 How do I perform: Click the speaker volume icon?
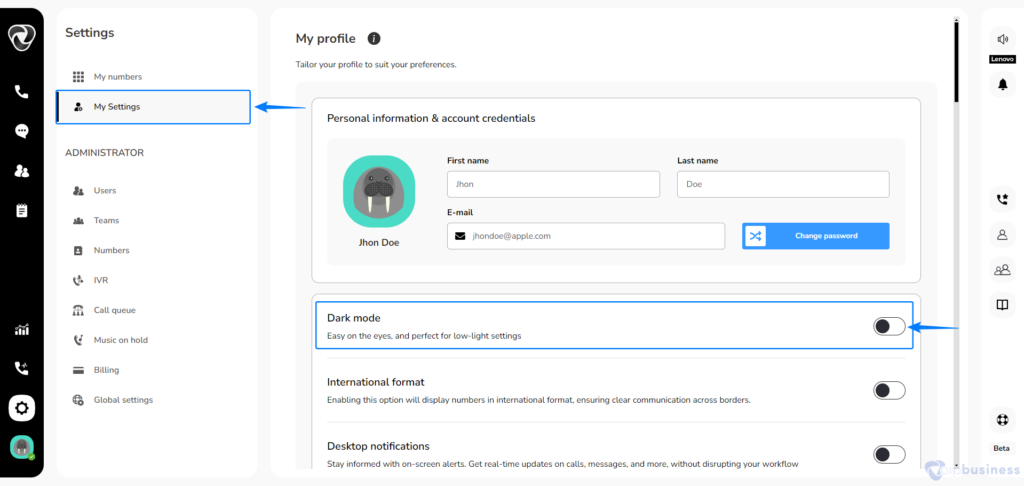(1002, 39)
